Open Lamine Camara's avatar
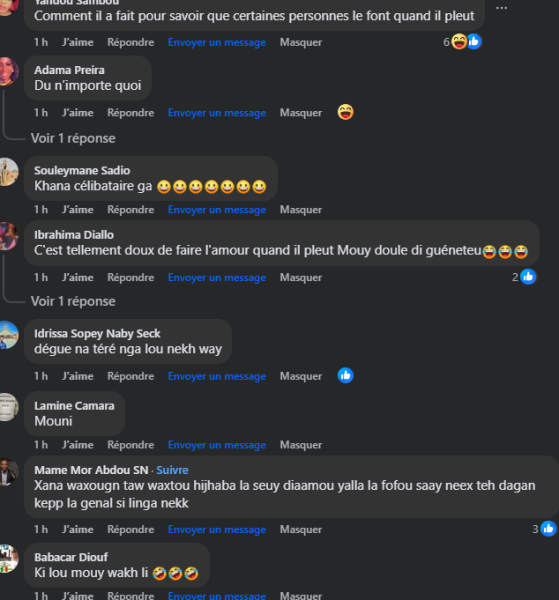The width and height of the screenshot is (559, 600). tap(8, 407)
